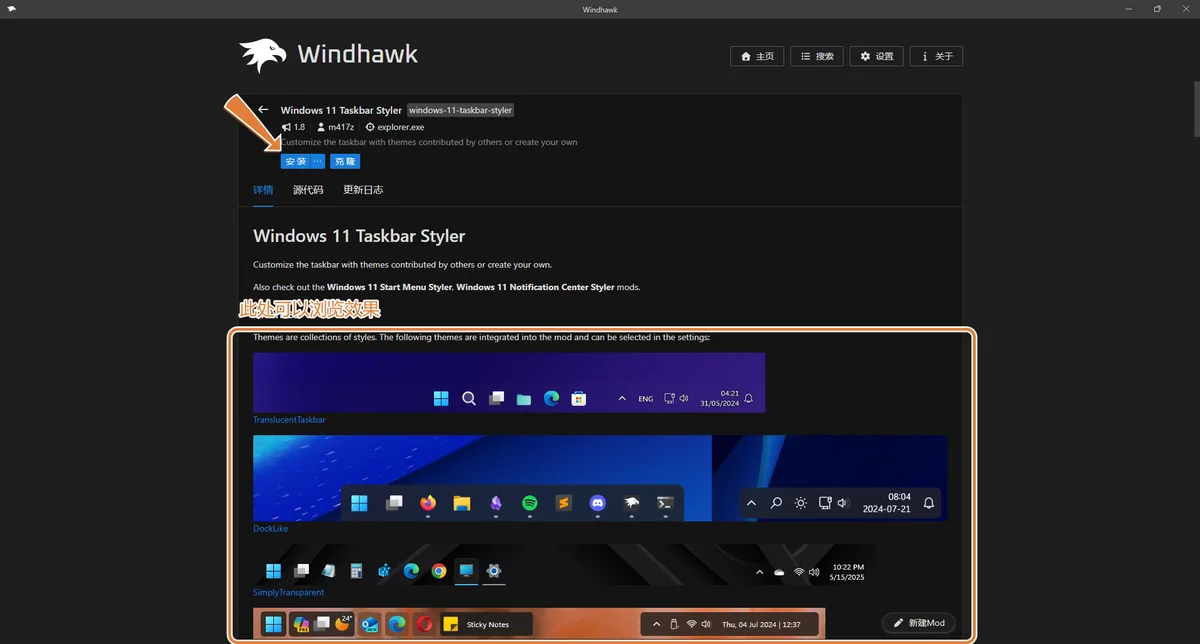Install the mod with the 安装 button
Viewport: 1200px width, 644px height.
[295, 161]
